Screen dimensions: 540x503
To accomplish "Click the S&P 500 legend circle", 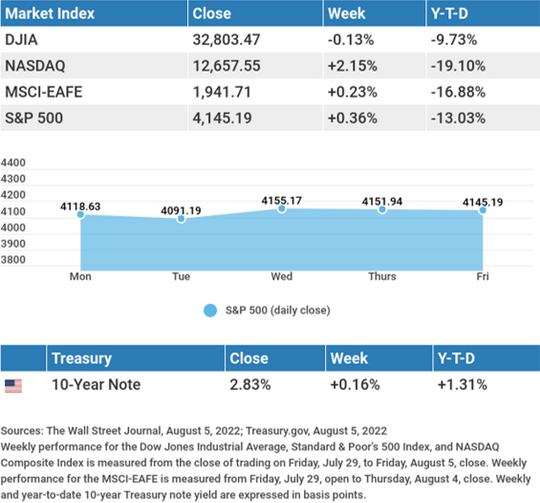I will pos(210,310).
